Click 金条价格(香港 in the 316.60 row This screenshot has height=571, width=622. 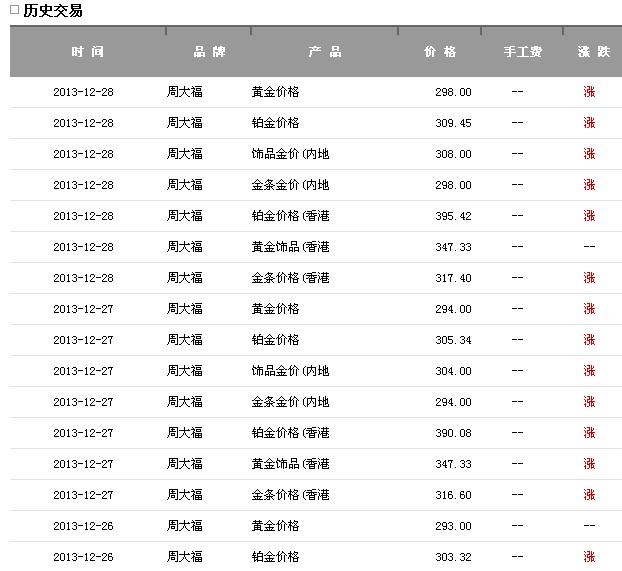290,494
